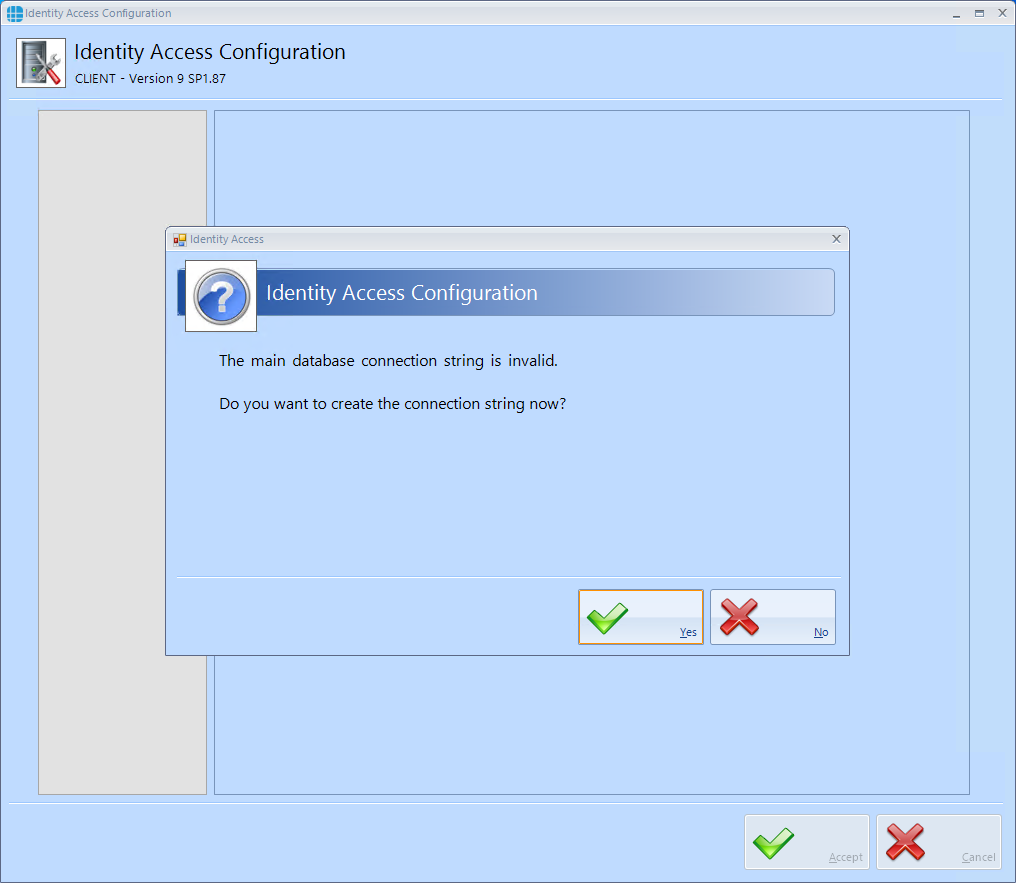Click the 'CLIENT - Version 9 SP1.87' label
Viewport: 1016px width, 883px height.
click(150, 78)
